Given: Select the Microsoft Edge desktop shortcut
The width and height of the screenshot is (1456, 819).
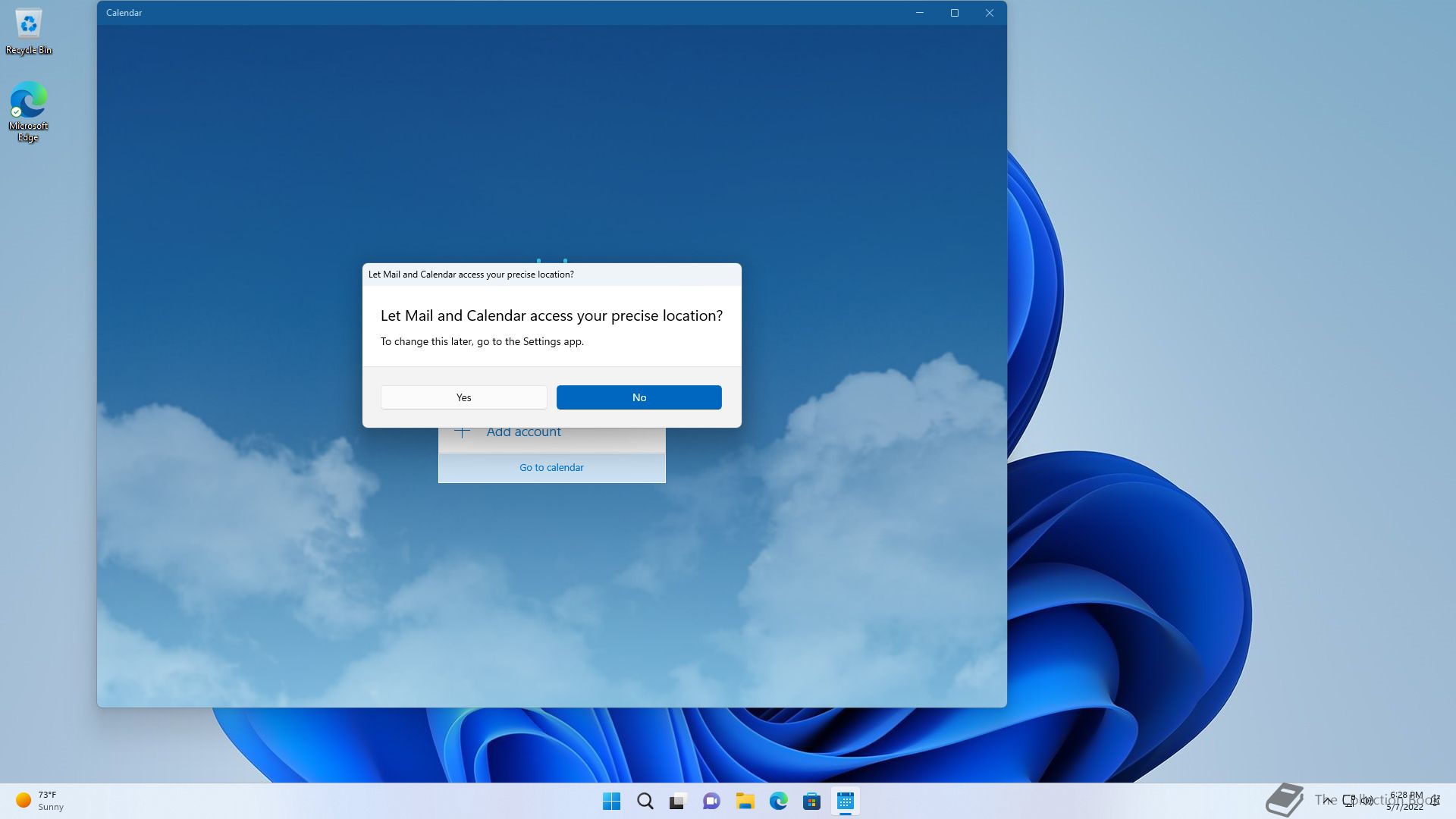Looking at the screenshot, I should click(29, 111).
